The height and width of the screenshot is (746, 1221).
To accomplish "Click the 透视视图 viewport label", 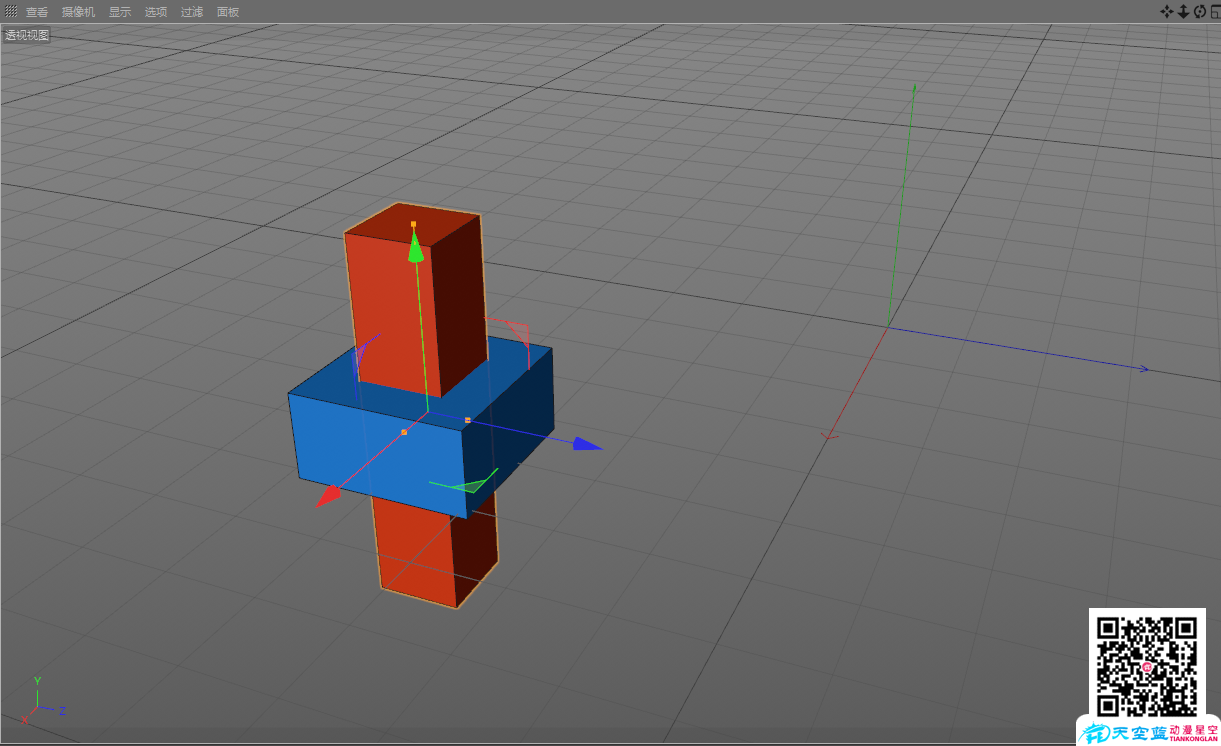I will tap(27, 35).
